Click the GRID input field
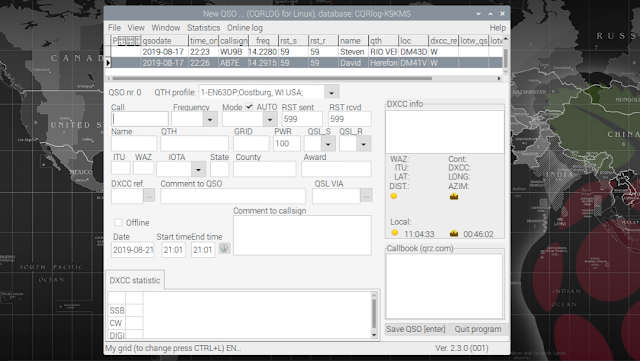640x361 pixels. [251, 144]
